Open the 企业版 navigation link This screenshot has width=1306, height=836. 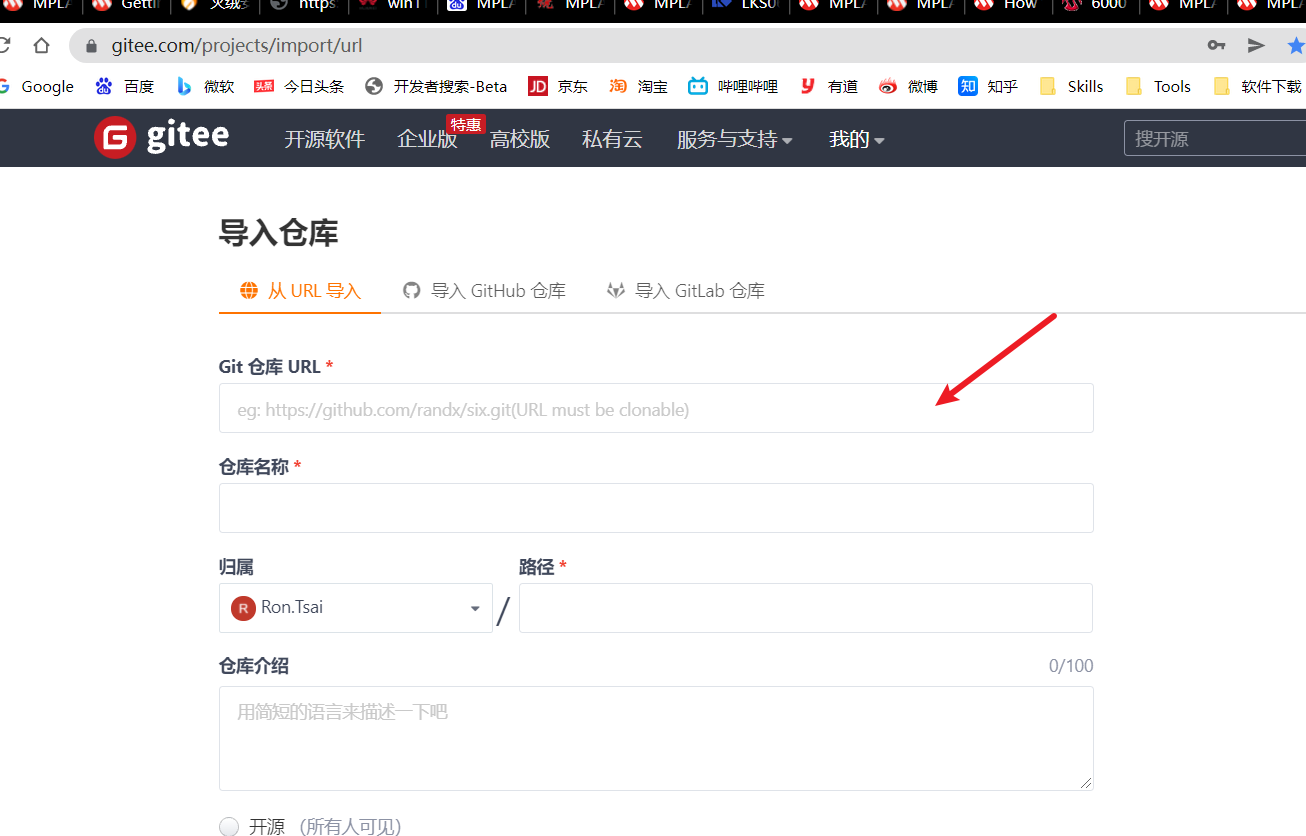click(x=427, y=140)
